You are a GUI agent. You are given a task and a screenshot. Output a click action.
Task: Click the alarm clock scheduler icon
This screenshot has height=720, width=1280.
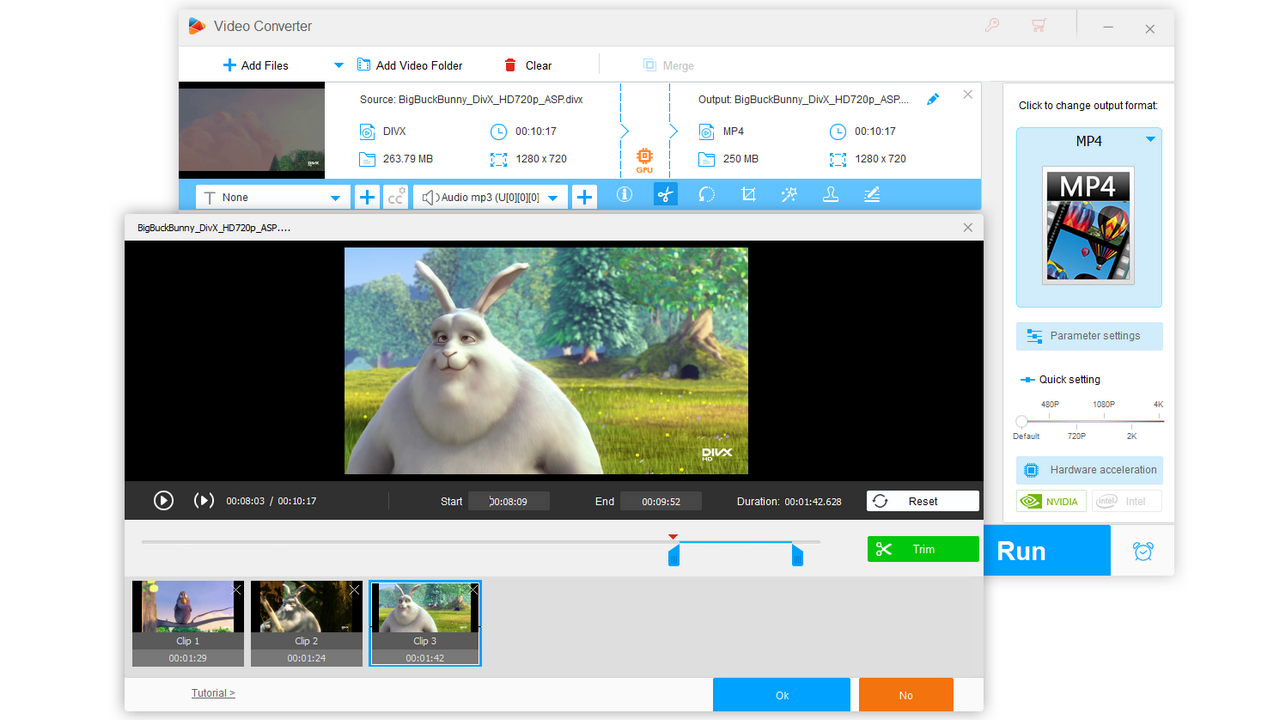coord(1143,550)
